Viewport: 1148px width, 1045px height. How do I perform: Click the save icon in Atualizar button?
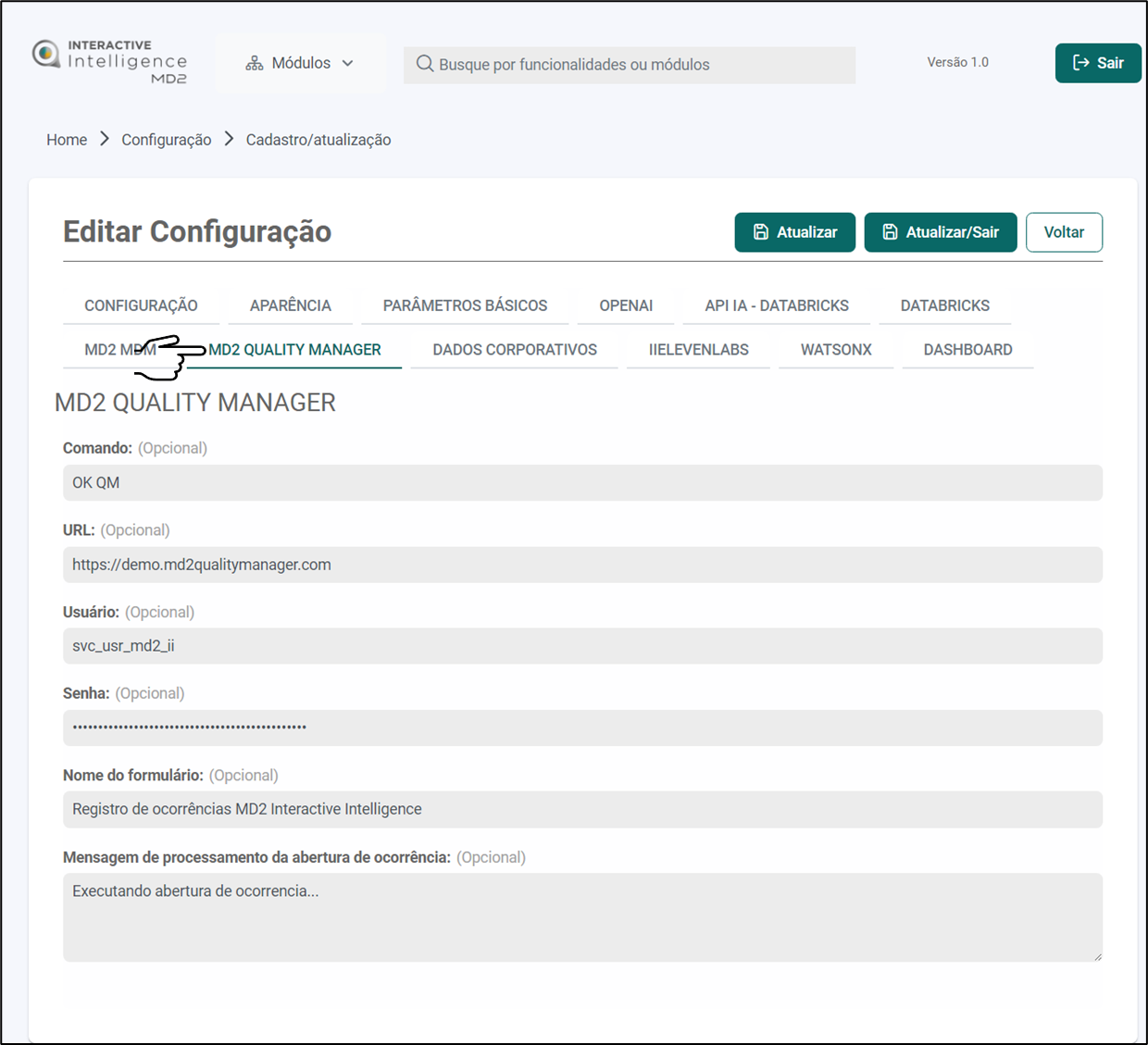coord(761,232)
